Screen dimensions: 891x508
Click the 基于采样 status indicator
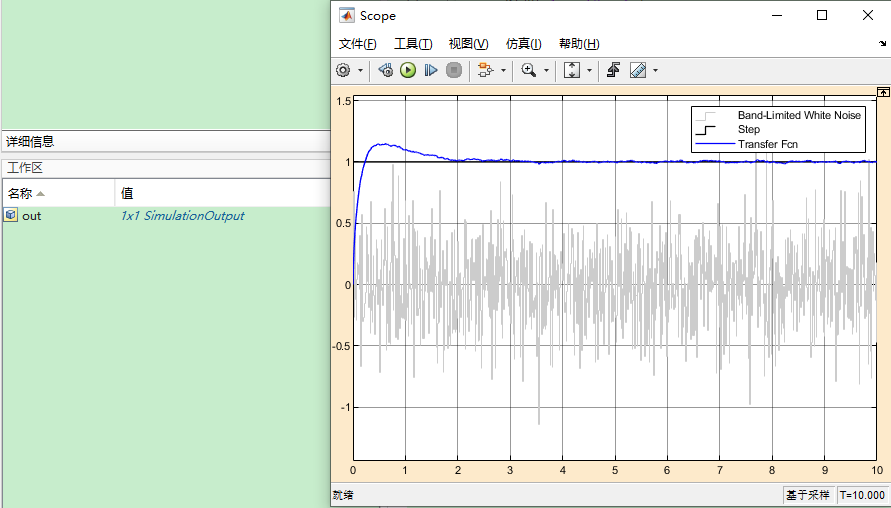tap(808, 495)
